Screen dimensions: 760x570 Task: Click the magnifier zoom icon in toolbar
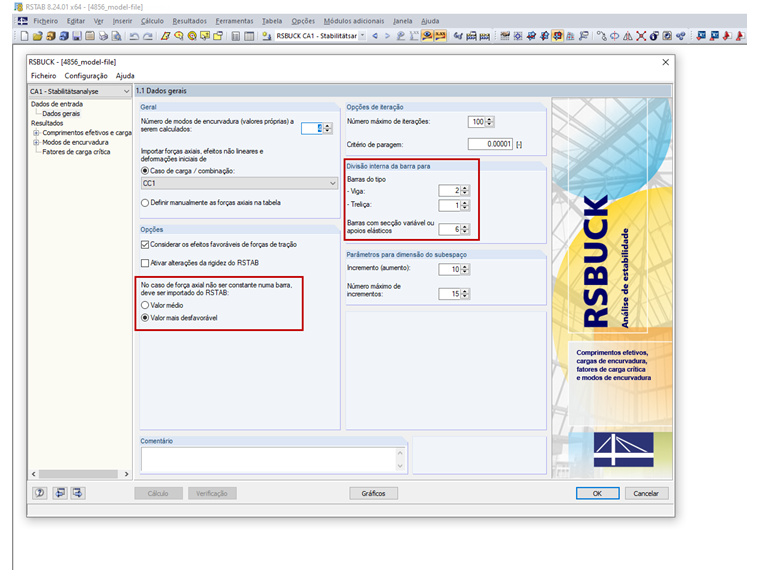point(179,36)
